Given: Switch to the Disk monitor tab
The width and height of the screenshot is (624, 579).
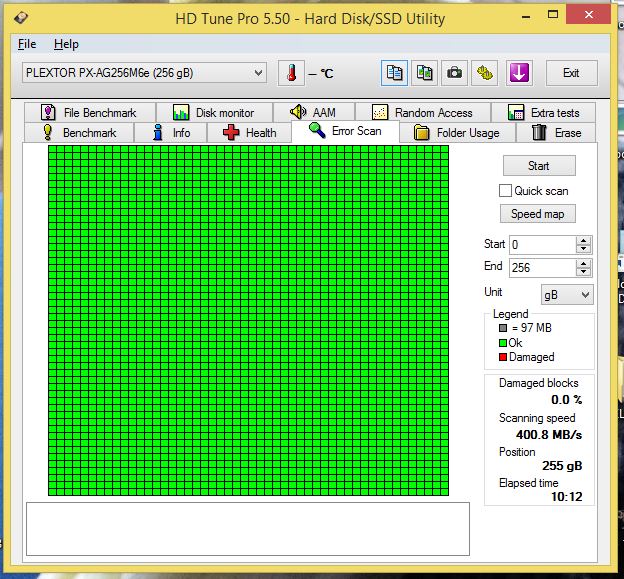Looking at the screenshot, I should tap(214, 113).
